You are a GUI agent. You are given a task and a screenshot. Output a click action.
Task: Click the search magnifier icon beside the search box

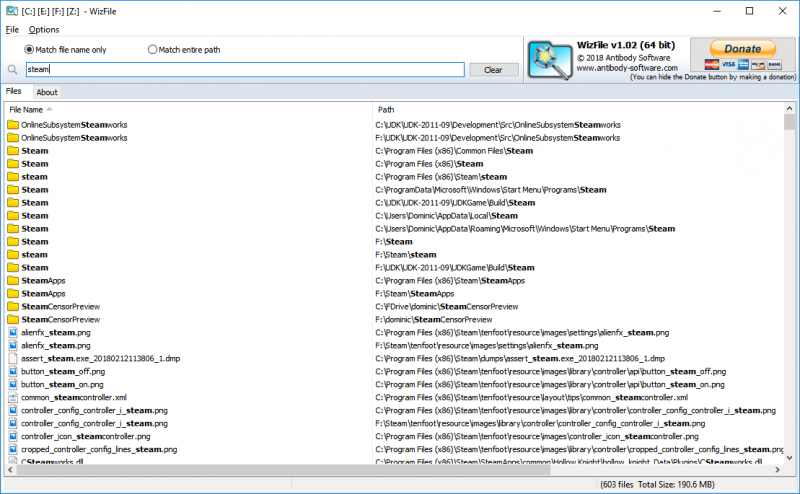(13, 69)
